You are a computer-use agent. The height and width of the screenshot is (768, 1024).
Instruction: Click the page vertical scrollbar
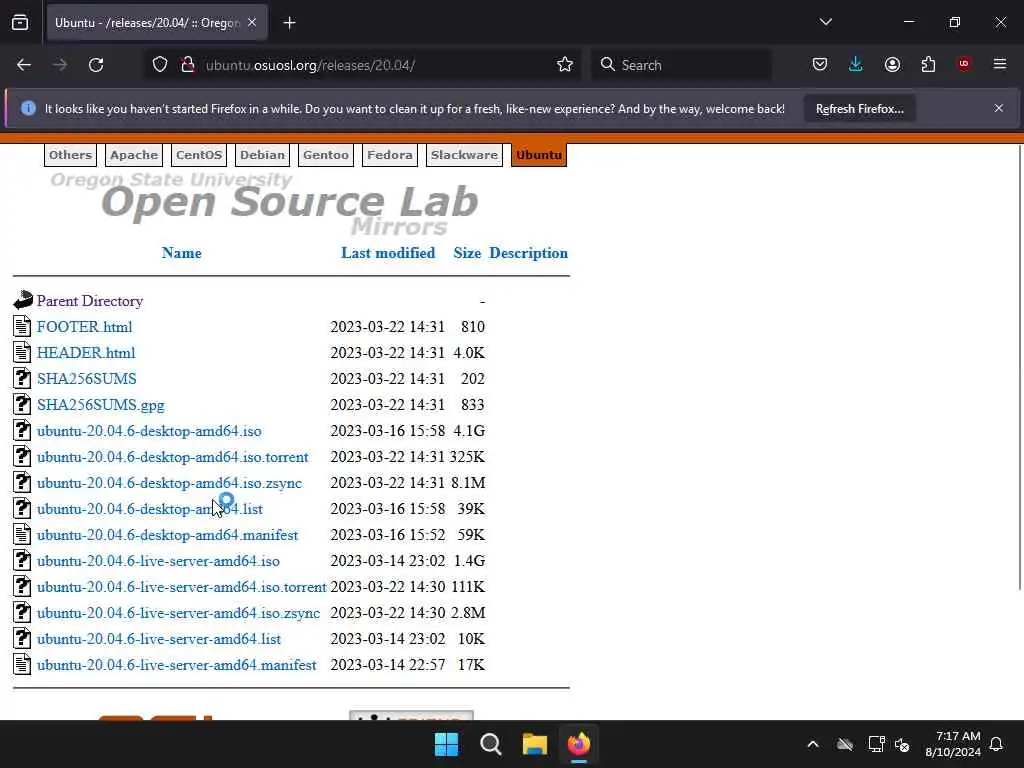(x=1019, y=368)
